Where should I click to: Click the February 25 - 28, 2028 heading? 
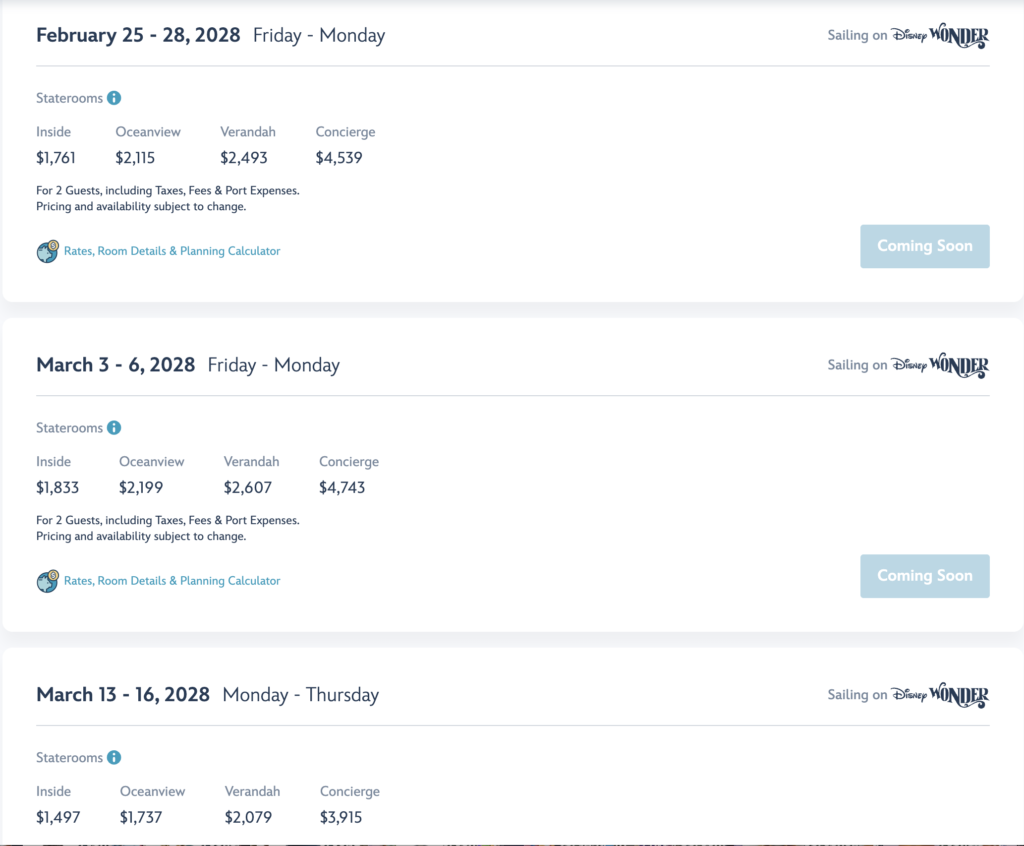[x=138, y=35]
